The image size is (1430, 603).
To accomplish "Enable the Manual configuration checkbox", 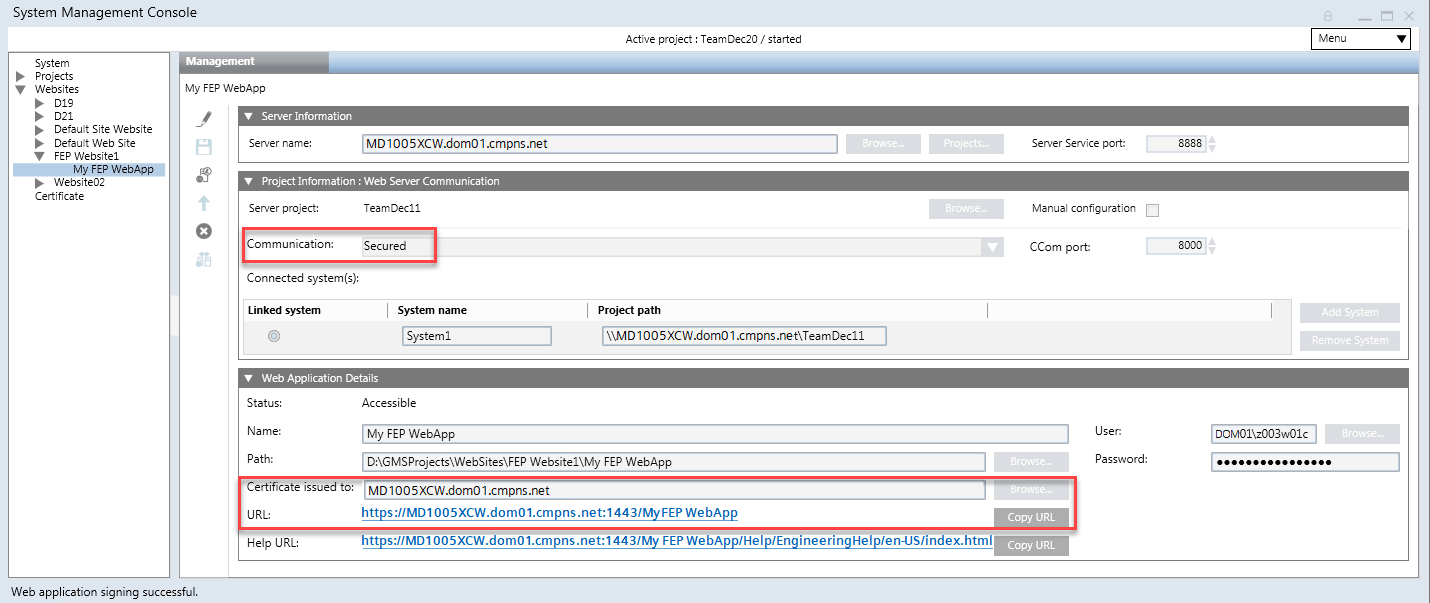I will [x=1151, y=210].
